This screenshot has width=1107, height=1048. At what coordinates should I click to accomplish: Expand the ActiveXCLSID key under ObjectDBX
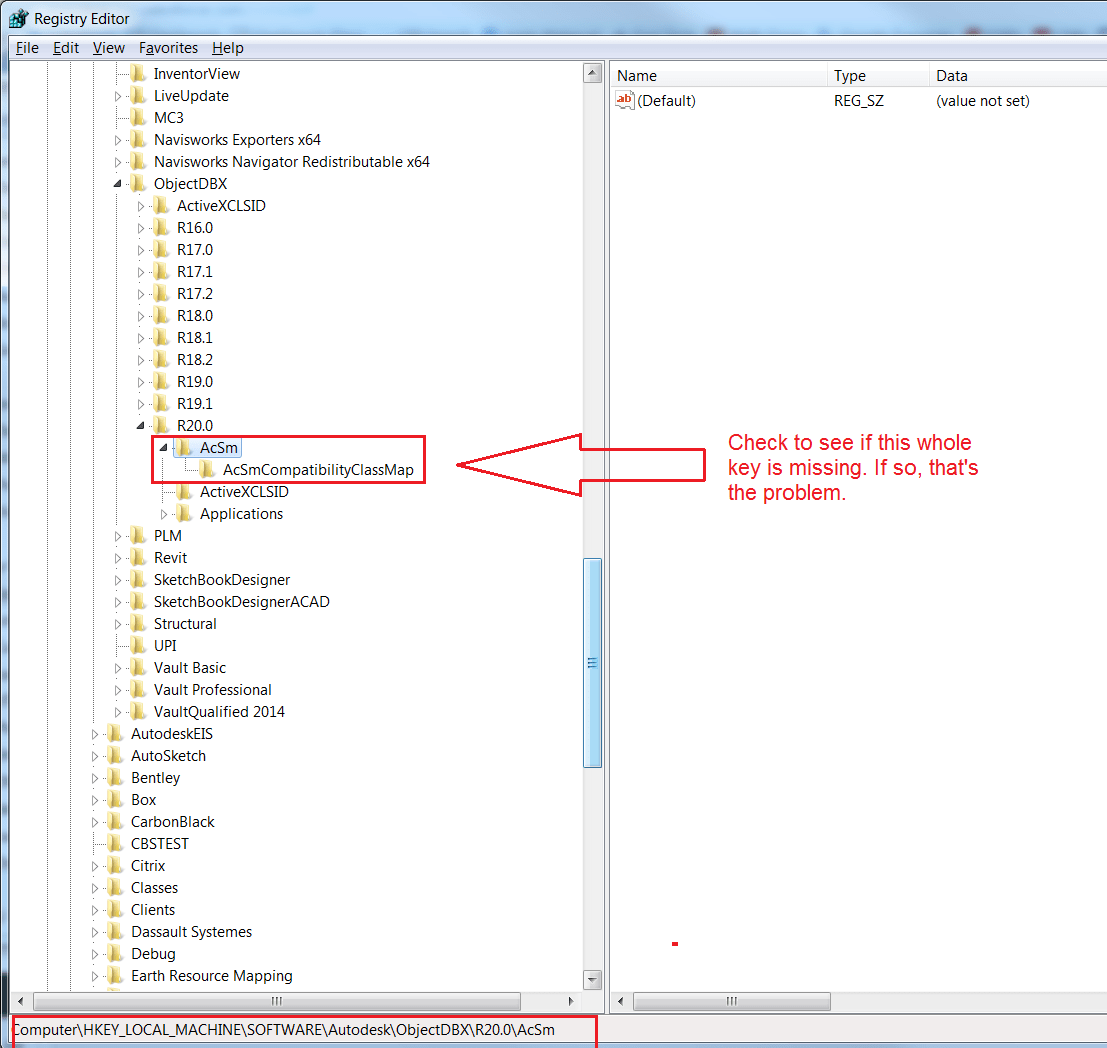tap(140, 206)
